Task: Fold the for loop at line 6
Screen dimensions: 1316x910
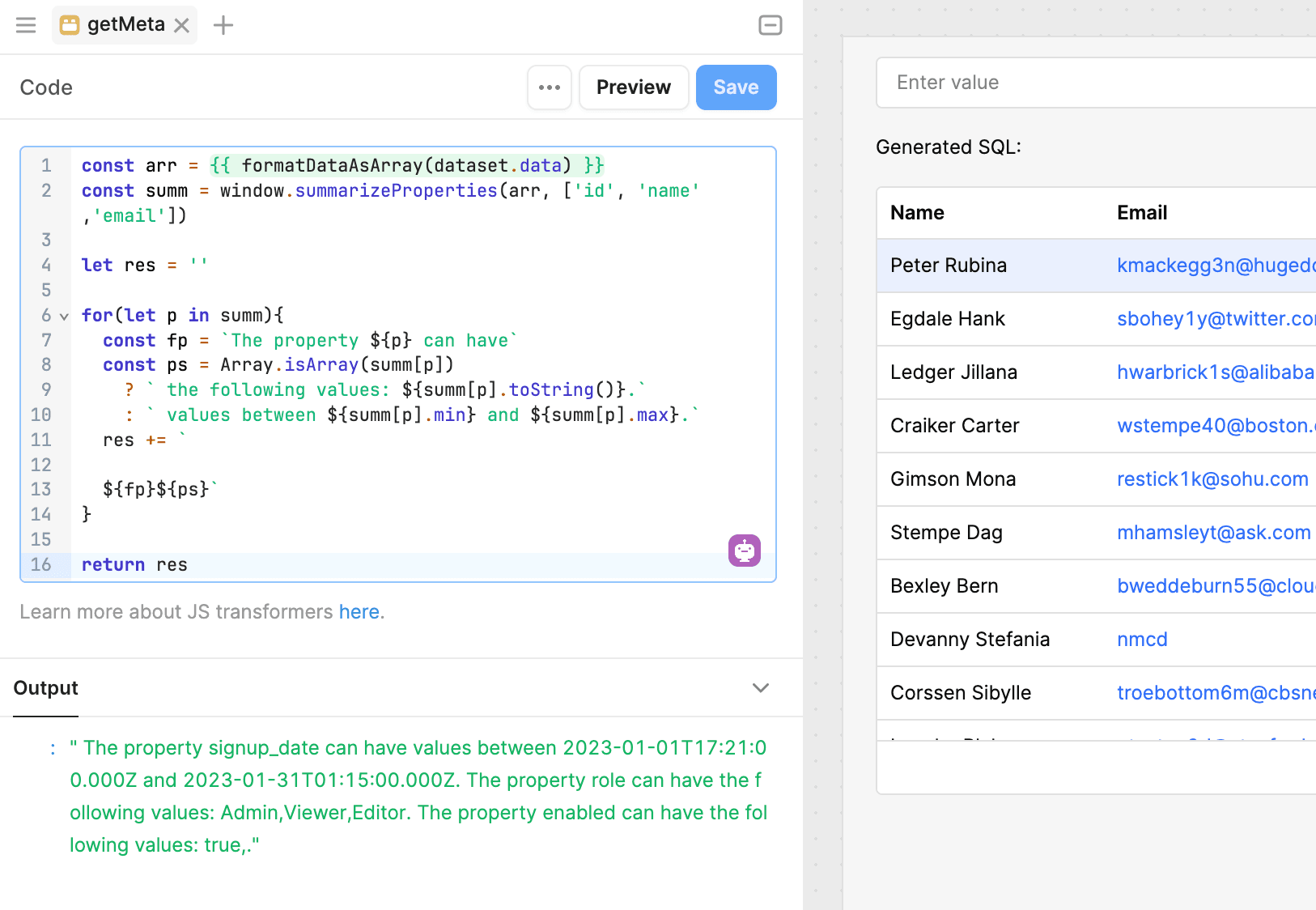Action: pos(64,317)
